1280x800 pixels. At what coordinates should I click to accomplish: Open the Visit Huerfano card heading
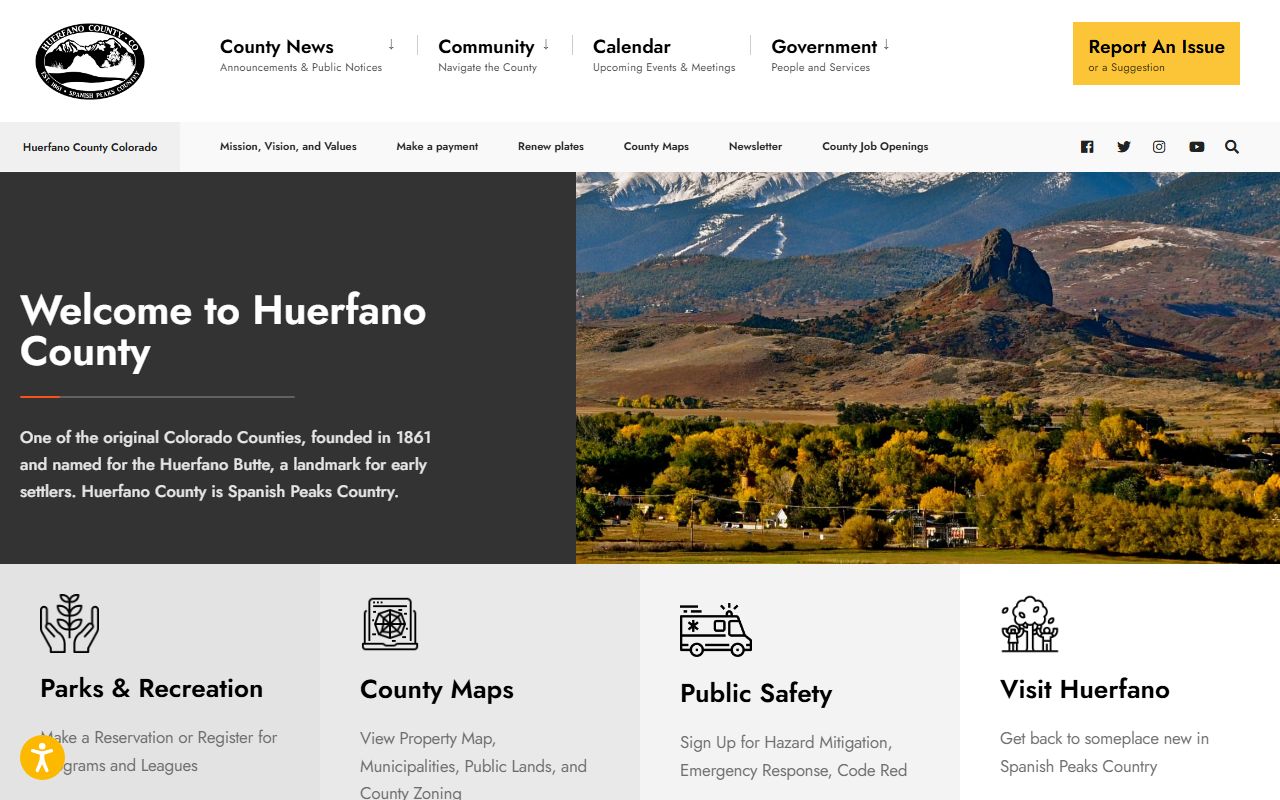pos(1085,689)
